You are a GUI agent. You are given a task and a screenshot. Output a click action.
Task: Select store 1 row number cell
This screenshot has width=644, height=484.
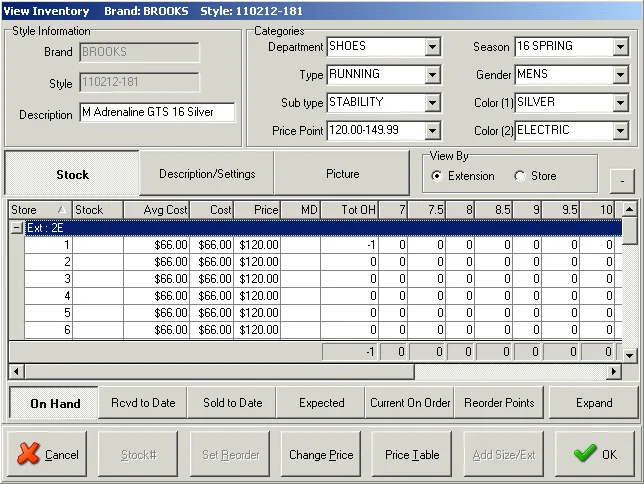click(x=48, y=245)
